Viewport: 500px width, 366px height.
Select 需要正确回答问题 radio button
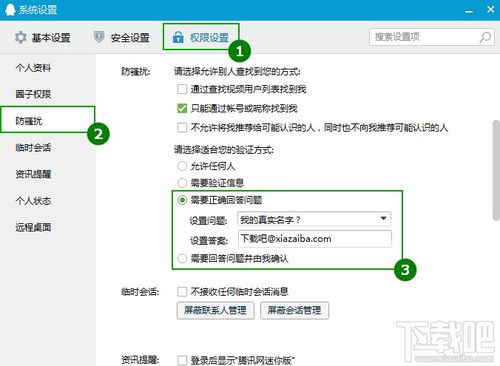click(x=182, y=200)
